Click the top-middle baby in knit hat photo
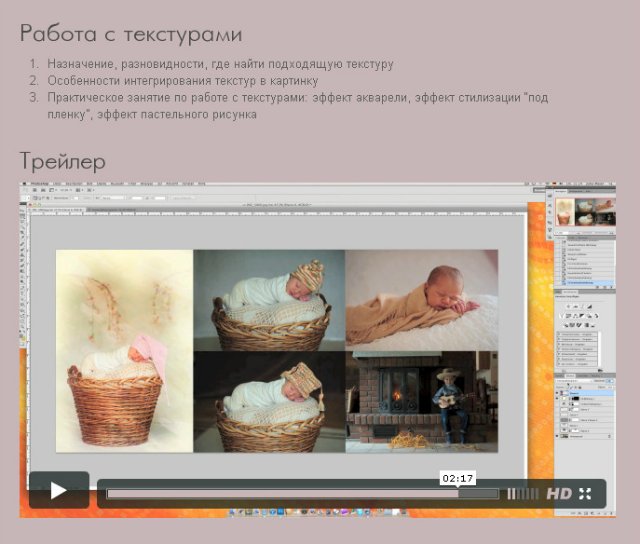This screenshot has height=544, width=640. (269, 299)
